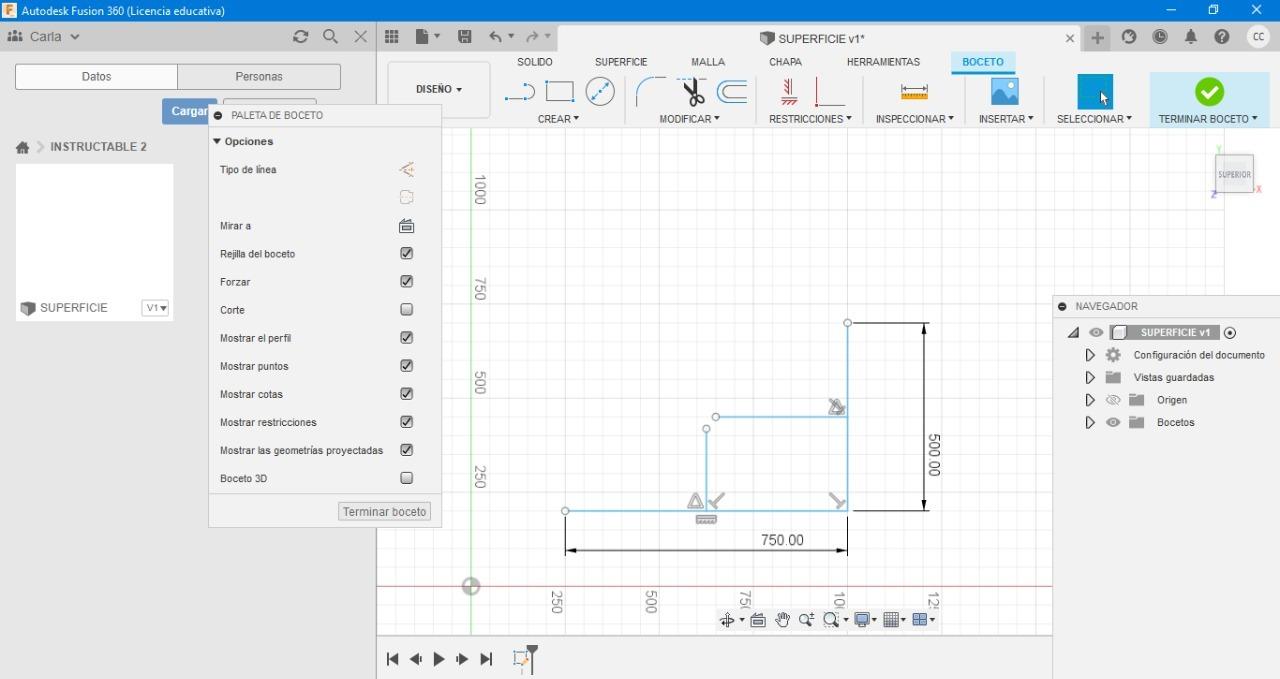Screen dimensions: 1280x679
Task: Open the Measure inspect tool
Action: tap(914, 92)
